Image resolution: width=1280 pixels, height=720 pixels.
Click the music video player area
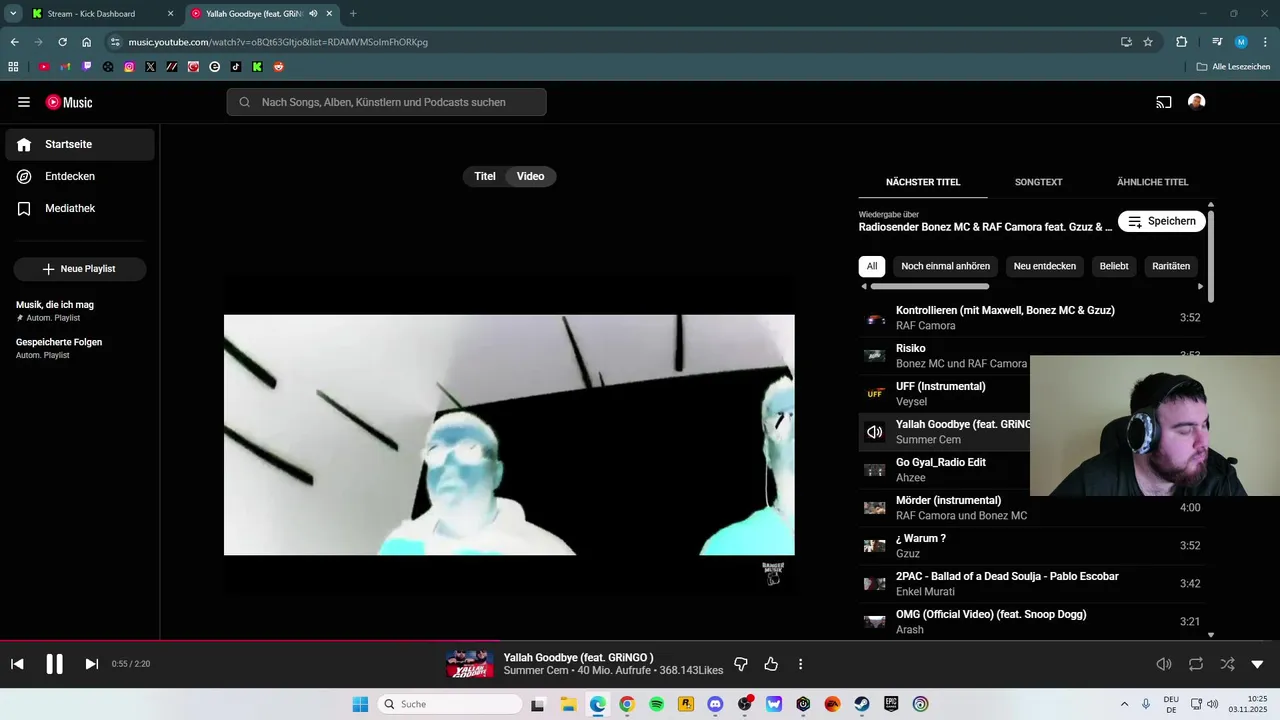509,435
